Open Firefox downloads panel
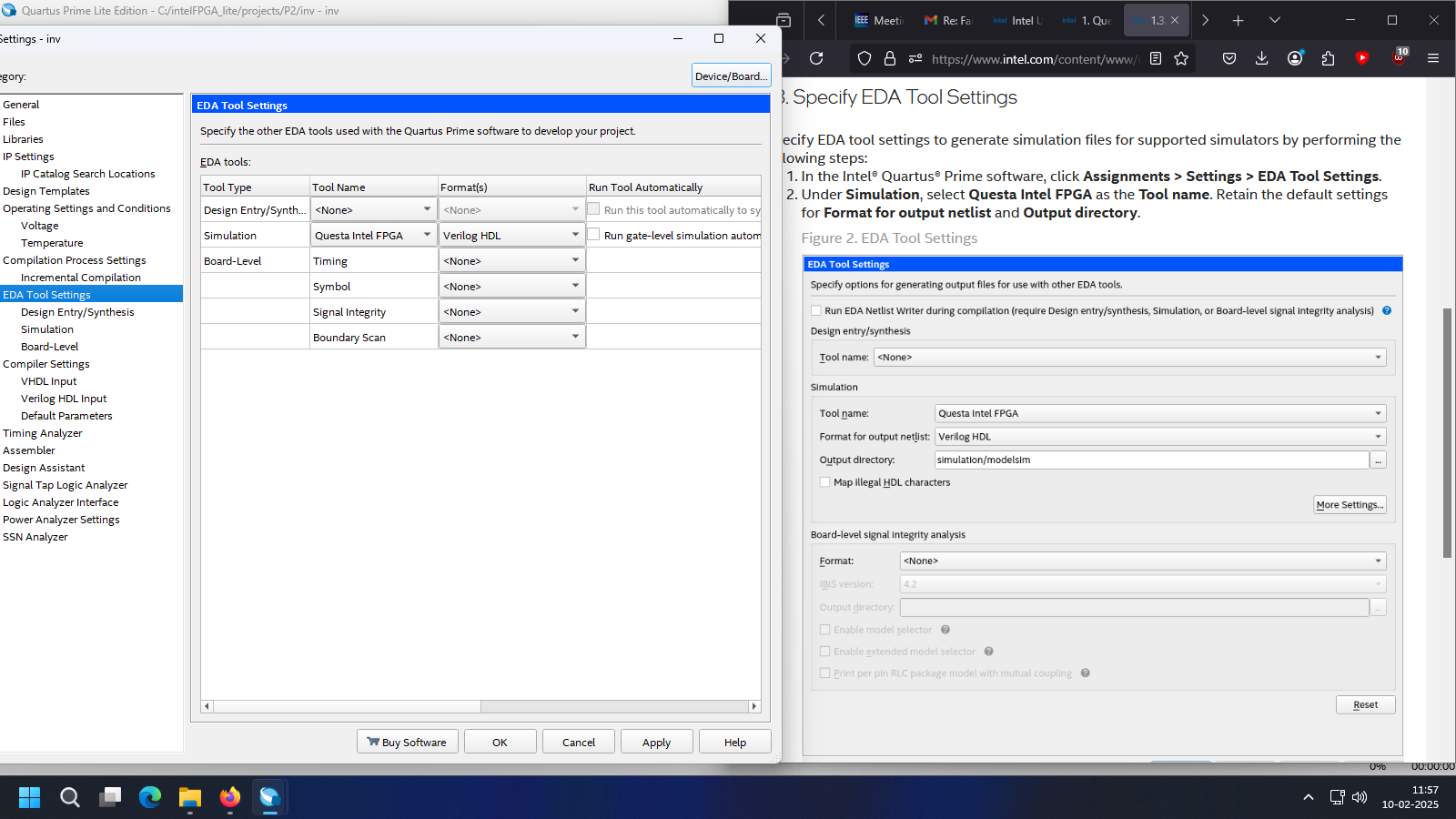This screenshot has width=1456, height=819. [x=1261, y=58]
